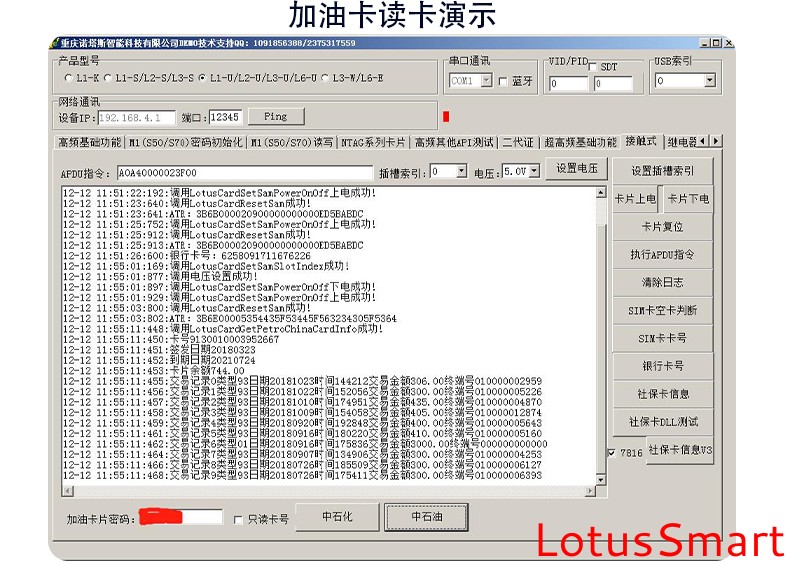Select the L1-K product model radio
Viewport: 790px width, 565px height.
point(69,78)
